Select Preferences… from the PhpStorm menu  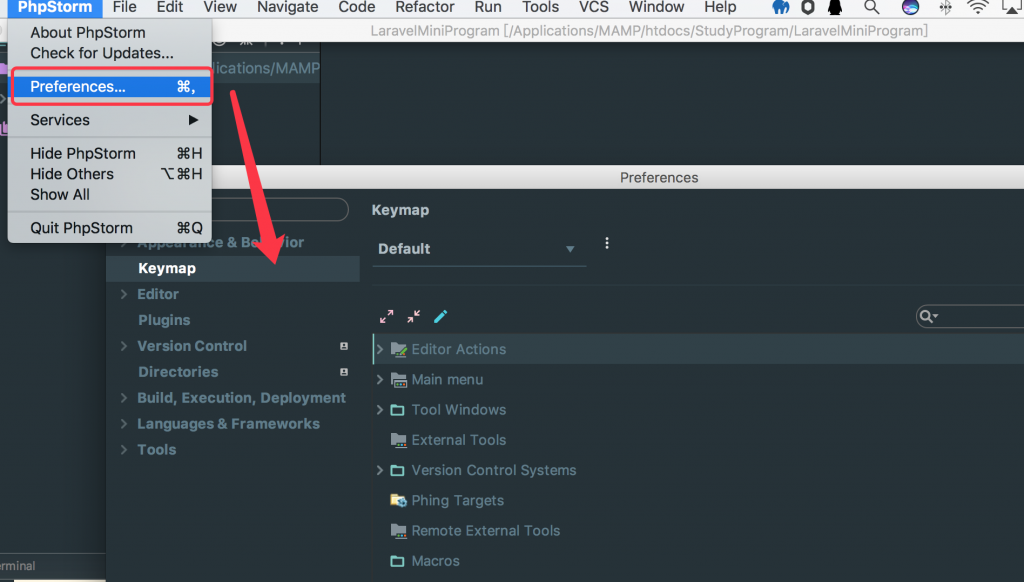[x=78, y=87]
